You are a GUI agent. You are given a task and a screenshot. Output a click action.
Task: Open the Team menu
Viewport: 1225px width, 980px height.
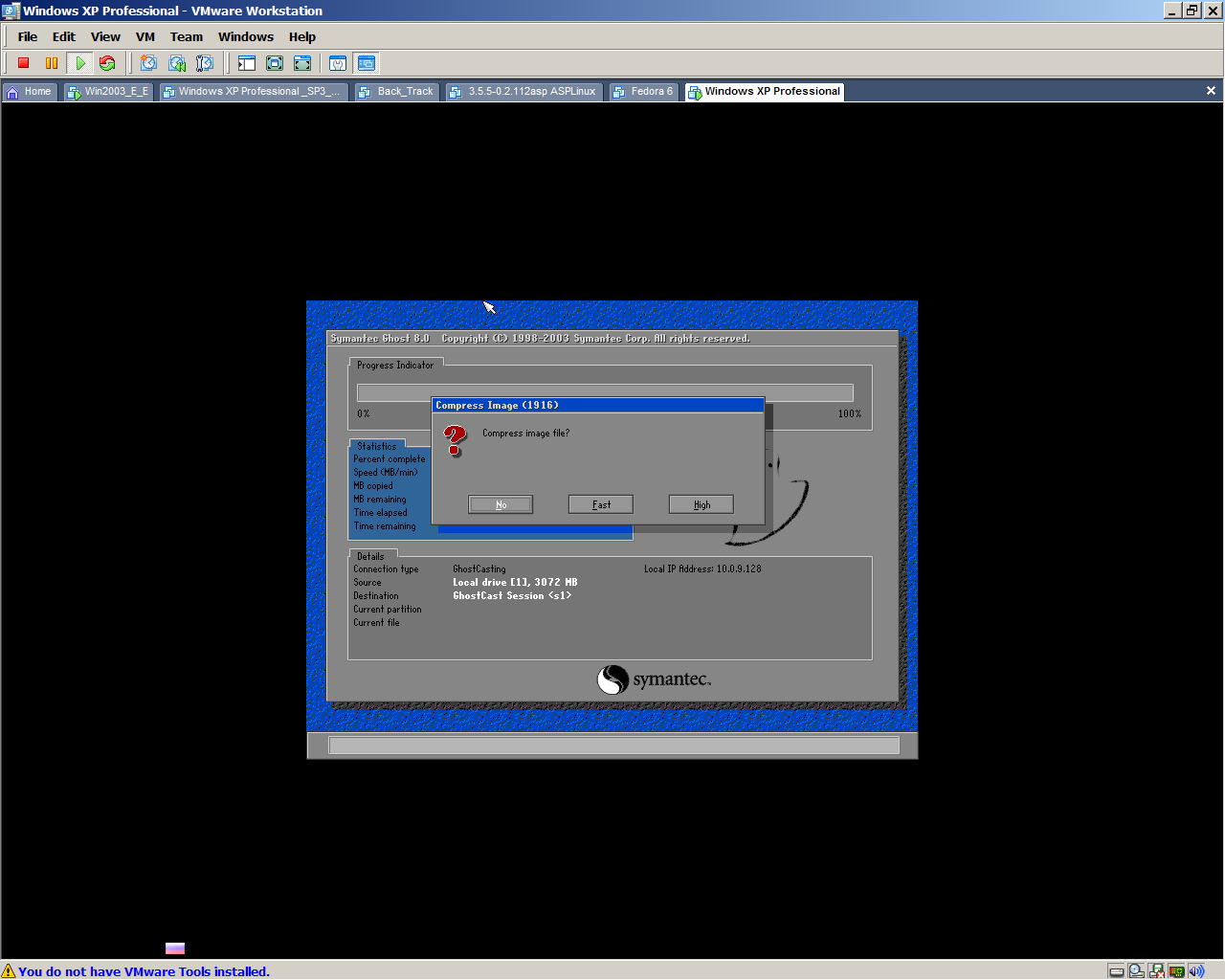187,36
